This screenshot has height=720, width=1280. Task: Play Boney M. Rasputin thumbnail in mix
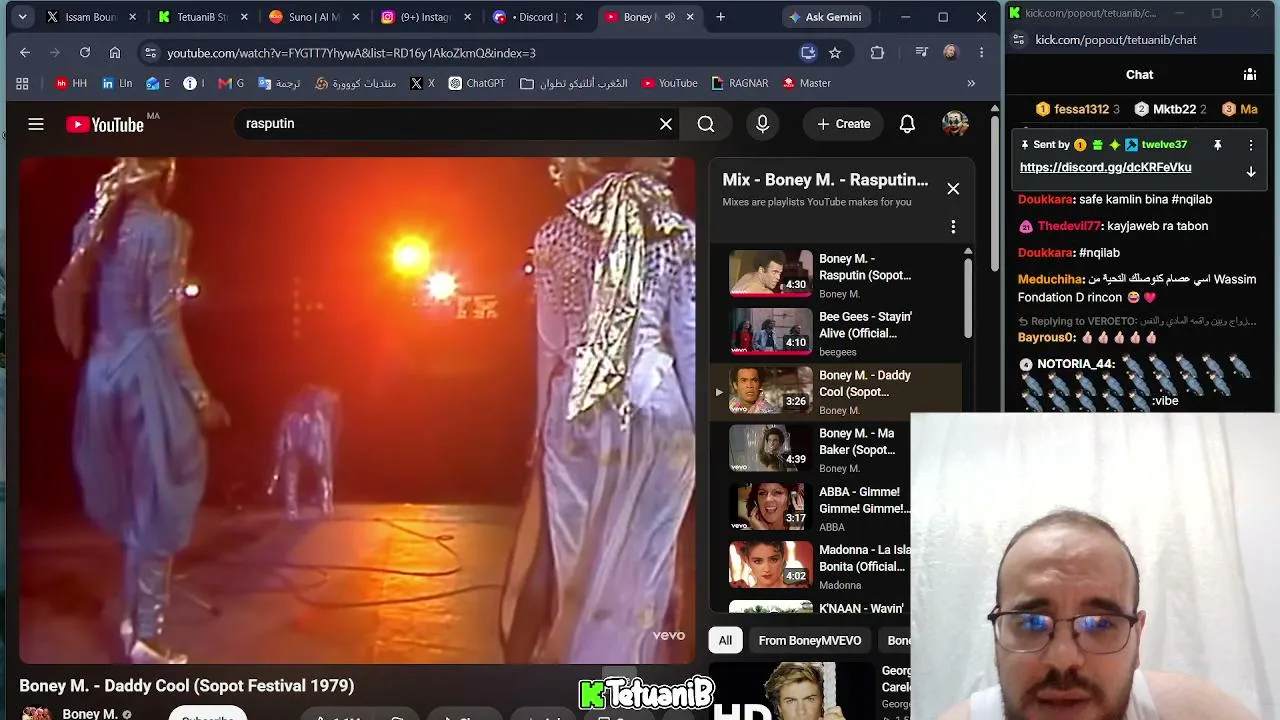770,274
